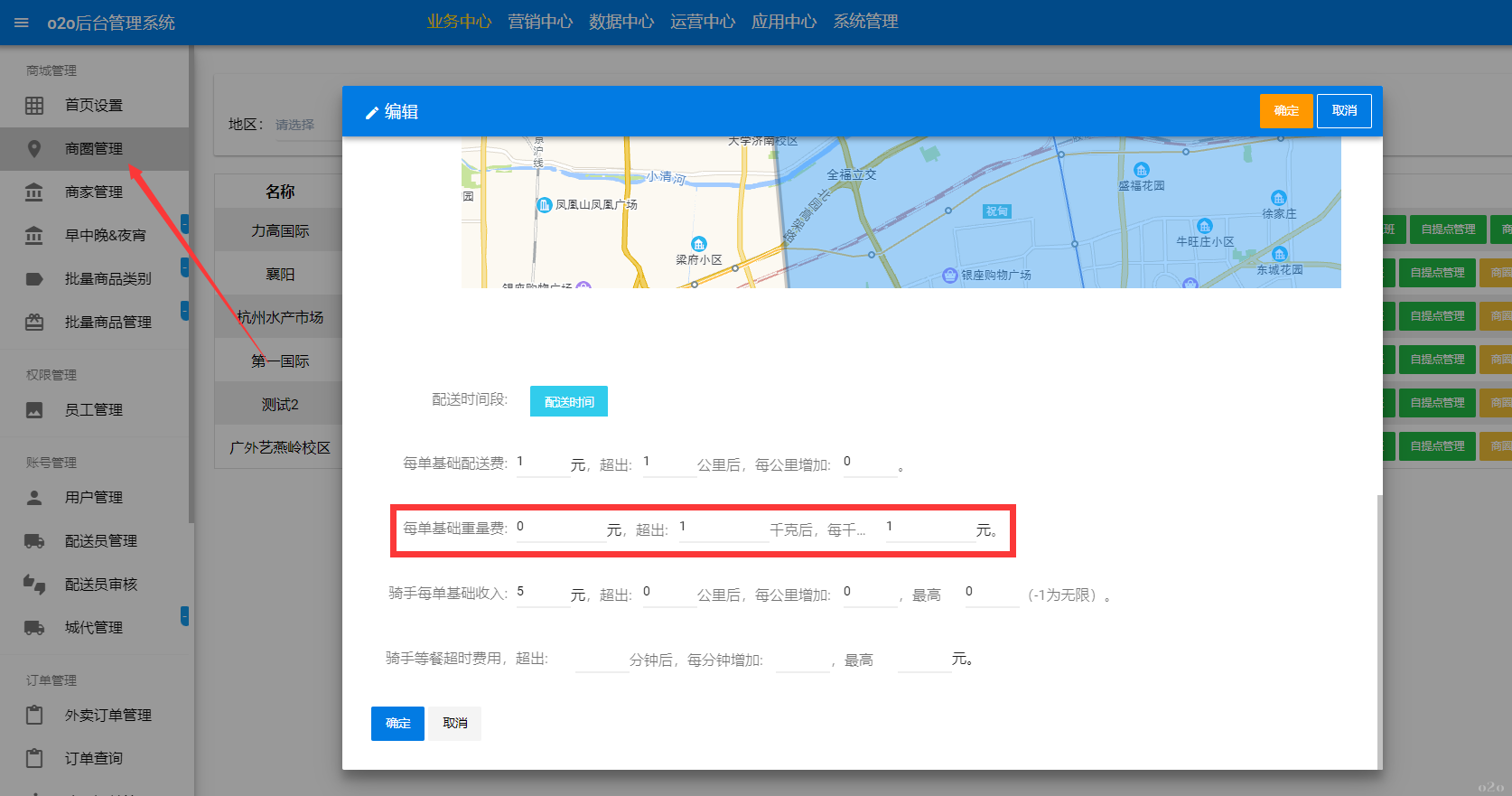Click the person icon beside 用户管理
This screenshot has height=796, width=1512.
click(x=34, y=498)
